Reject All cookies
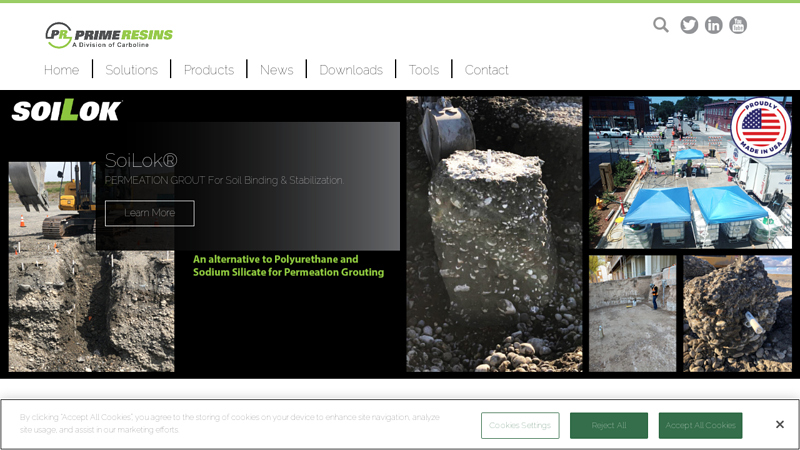800x450 pixels. point(609,426)
